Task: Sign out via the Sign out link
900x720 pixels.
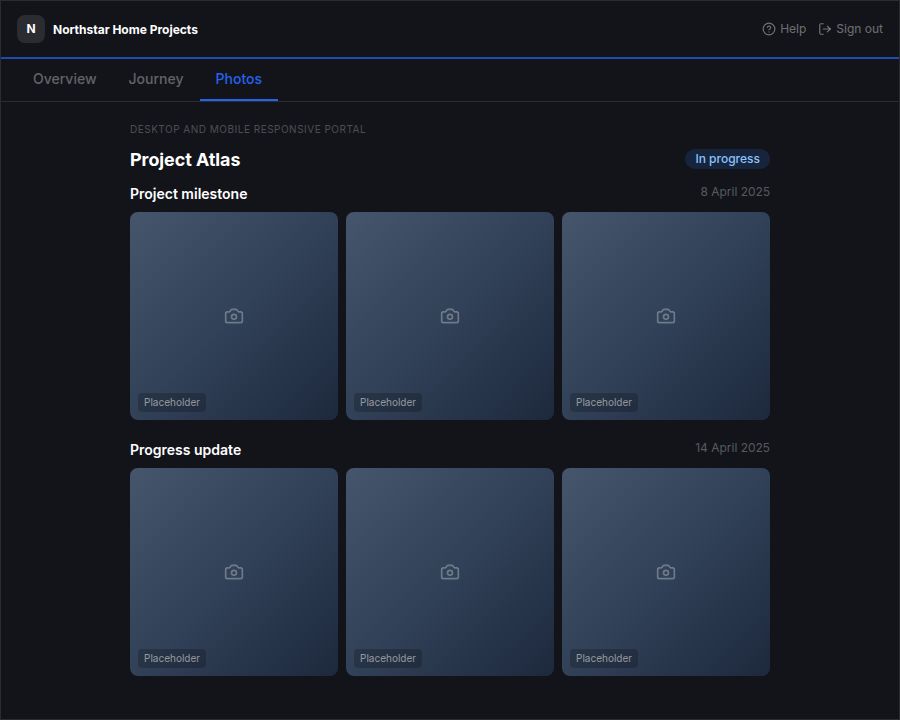Action: pos(859,29)
